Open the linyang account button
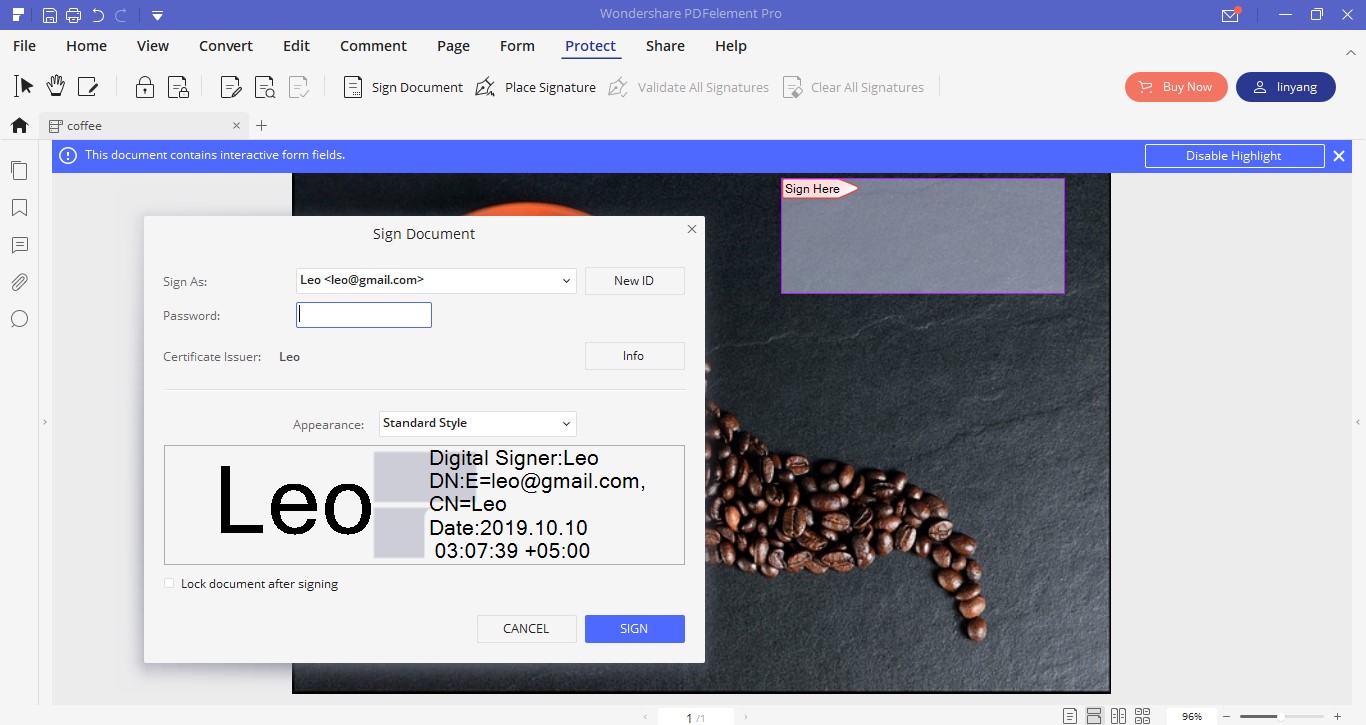Viewport: 1366px width, 725px height. 1286,87
